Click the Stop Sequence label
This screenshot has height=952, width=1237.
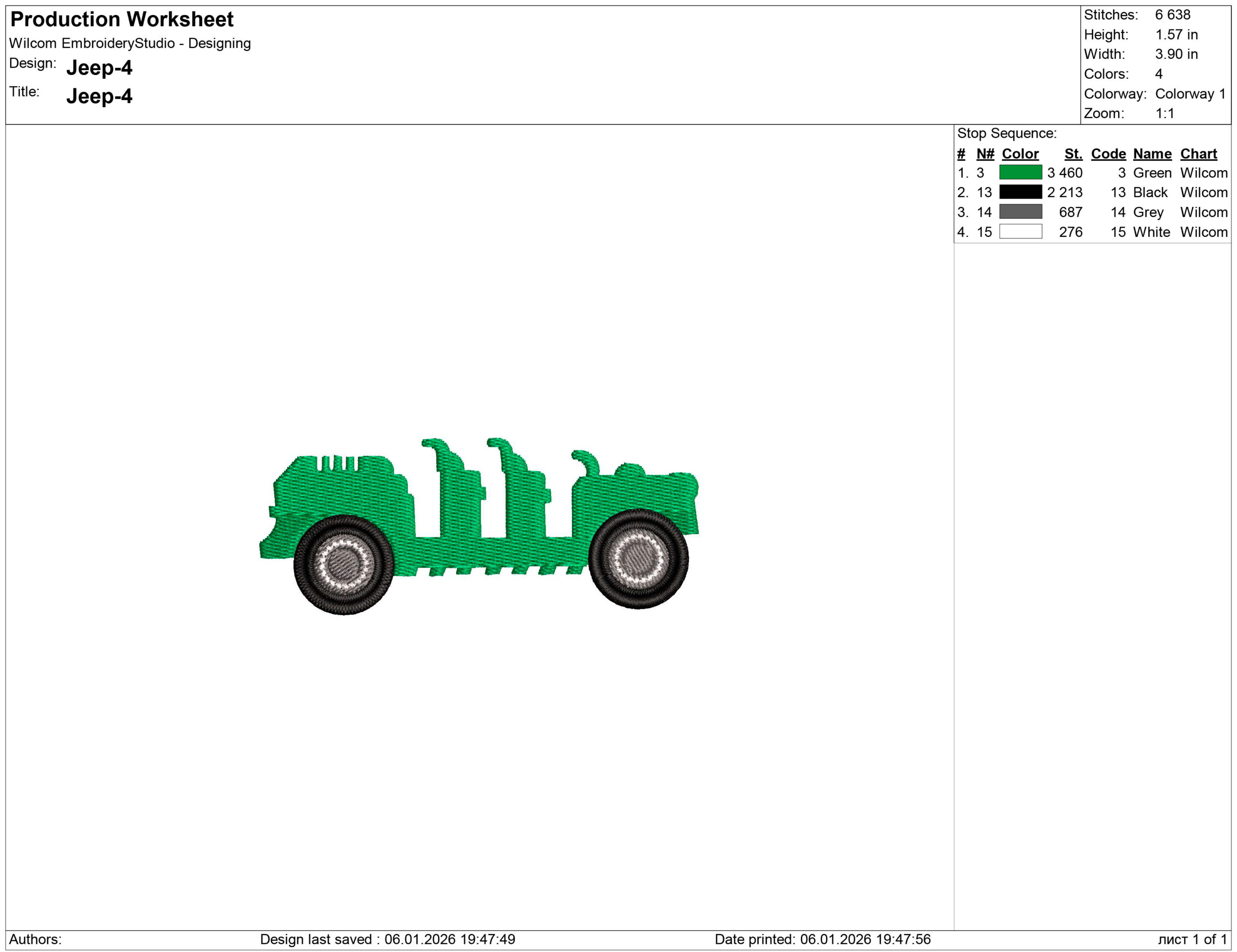(1007, 133)
